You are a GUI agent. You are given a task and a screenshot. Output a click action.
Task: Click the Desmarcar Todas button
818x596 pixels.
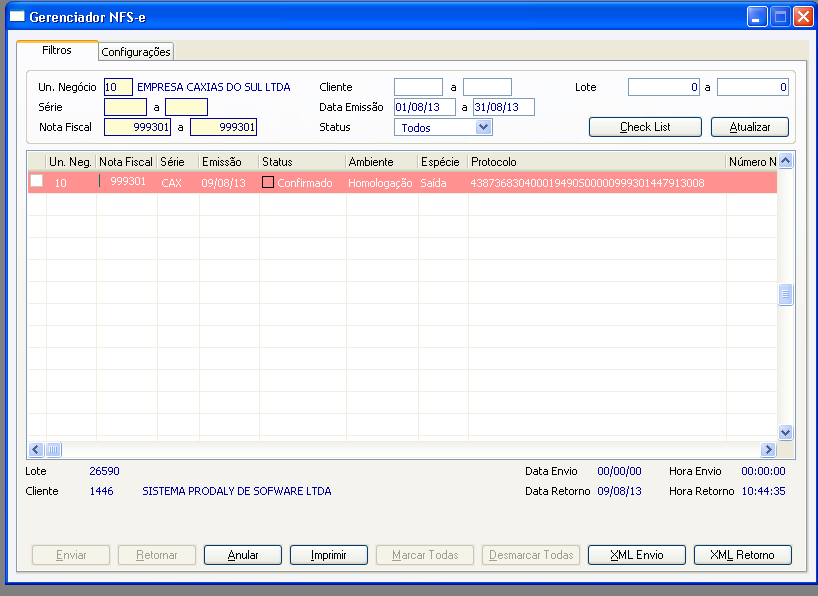(x=531, y=555)
